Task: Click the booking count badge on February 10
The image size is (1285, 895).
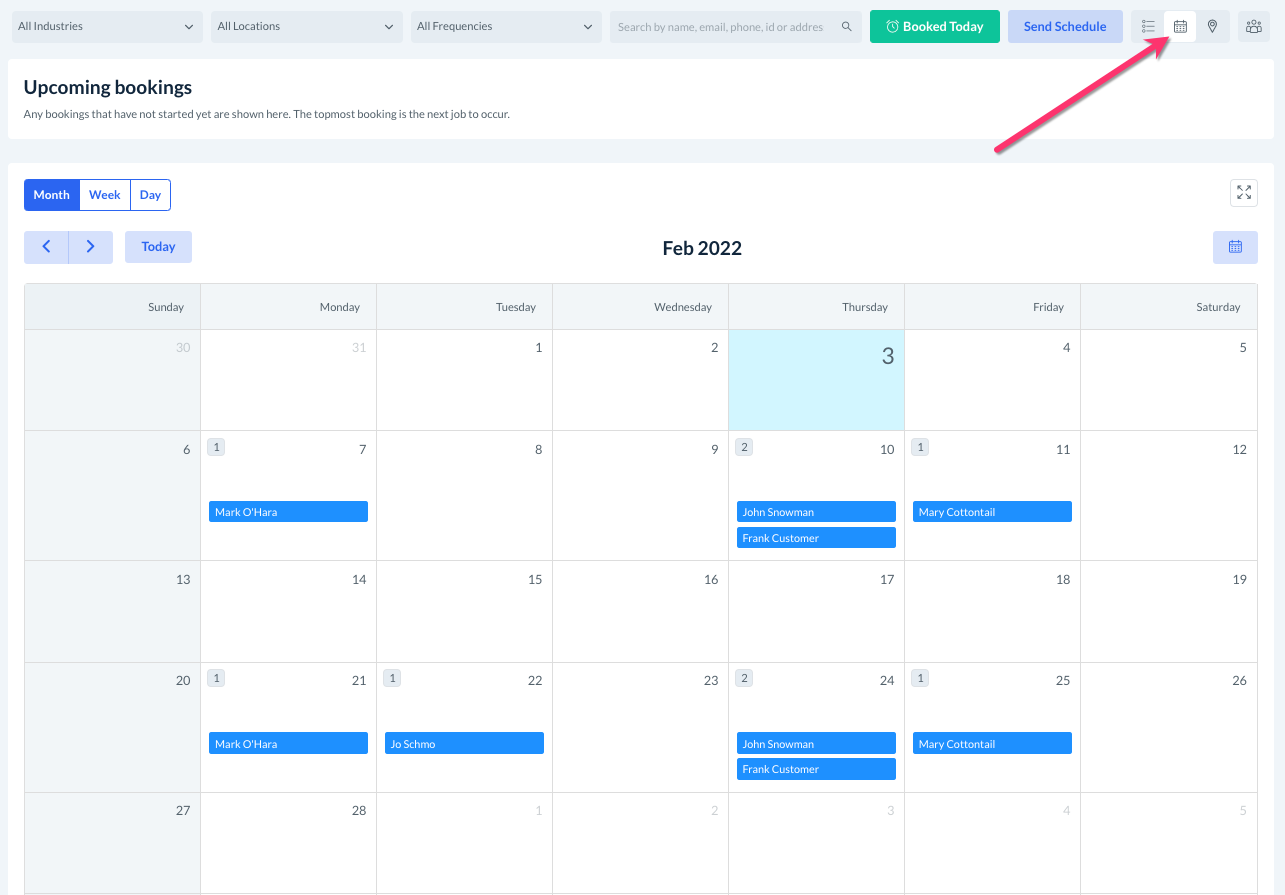Action: 744,447
